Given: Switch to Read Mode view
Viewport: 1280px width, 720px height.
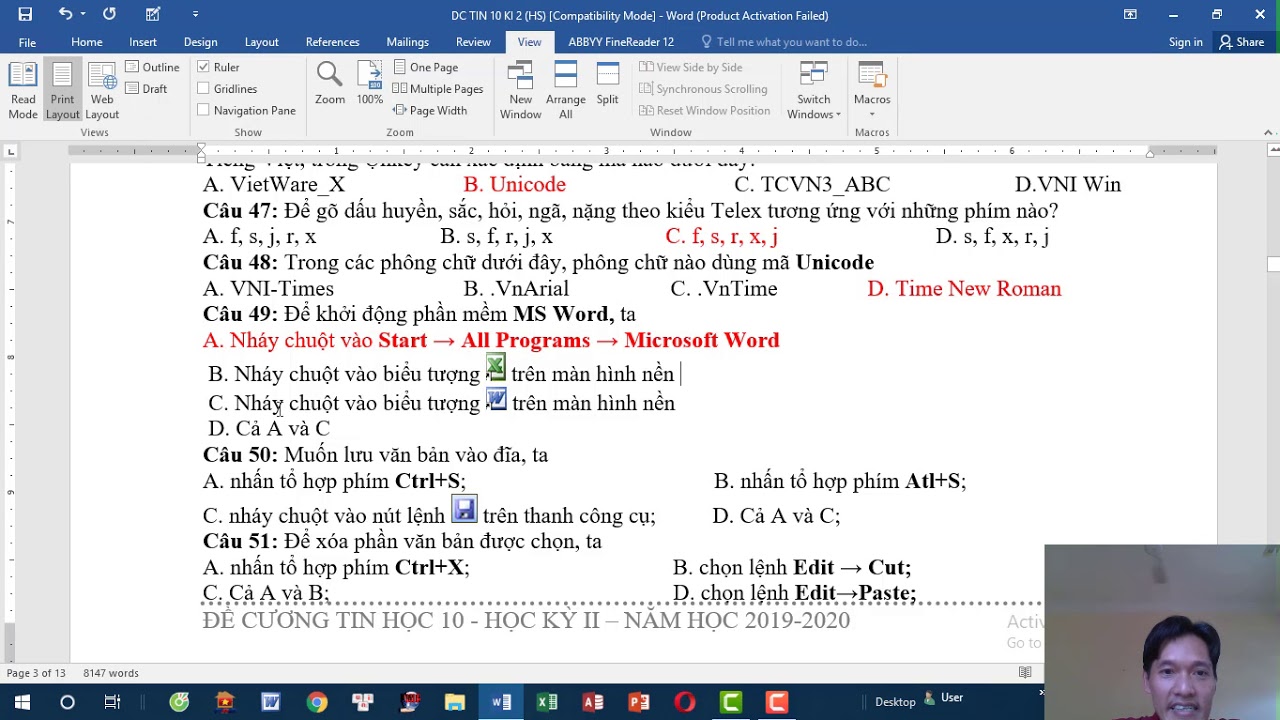Looking at the screenshot, I should (x=23, y=91).
